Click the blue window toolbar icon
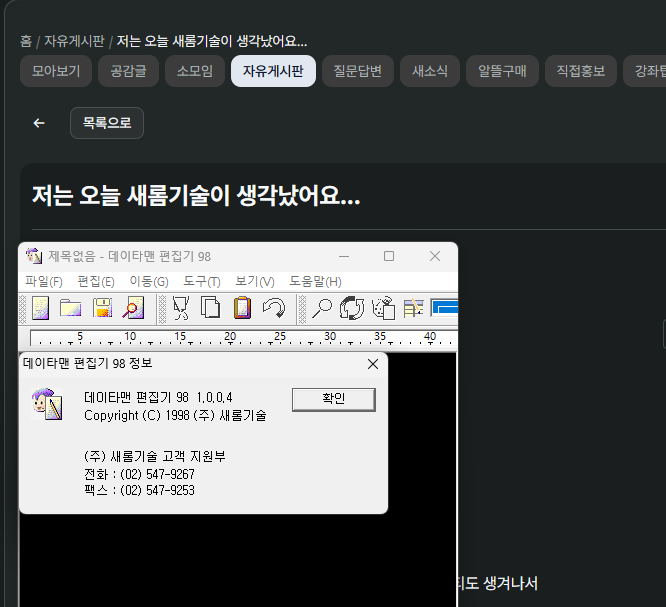The height and width of the screenshot is (607, 666). click(444, 308)
